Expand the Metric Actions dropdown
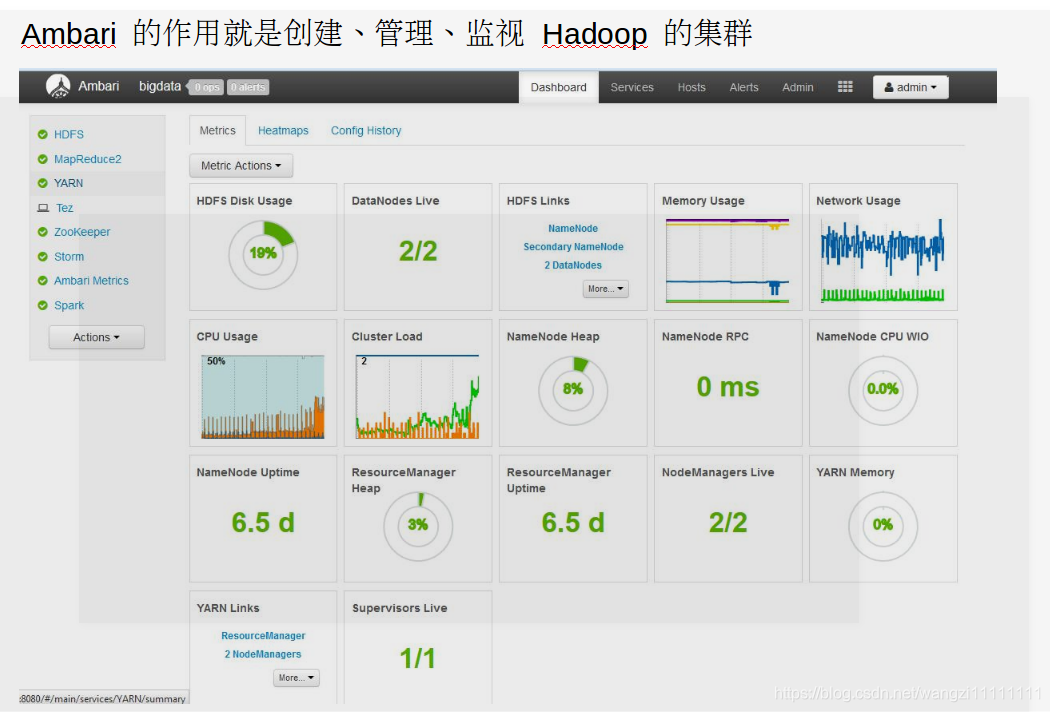 pos(241,165)
